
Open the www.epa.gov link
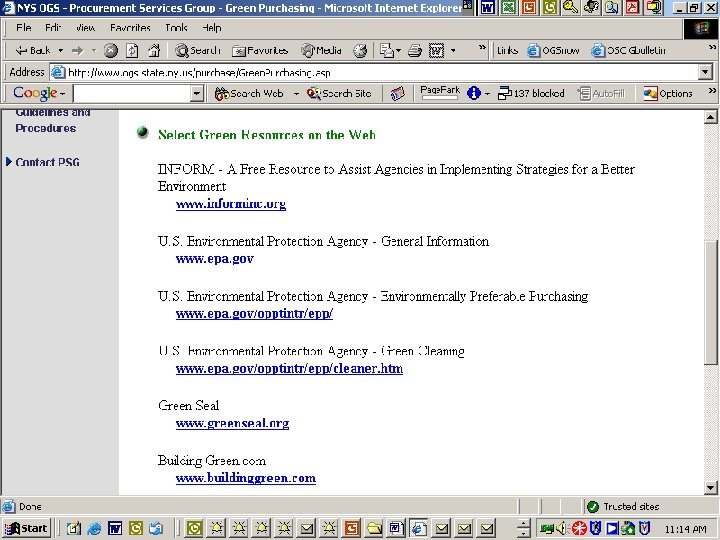(x=215, y=259)
